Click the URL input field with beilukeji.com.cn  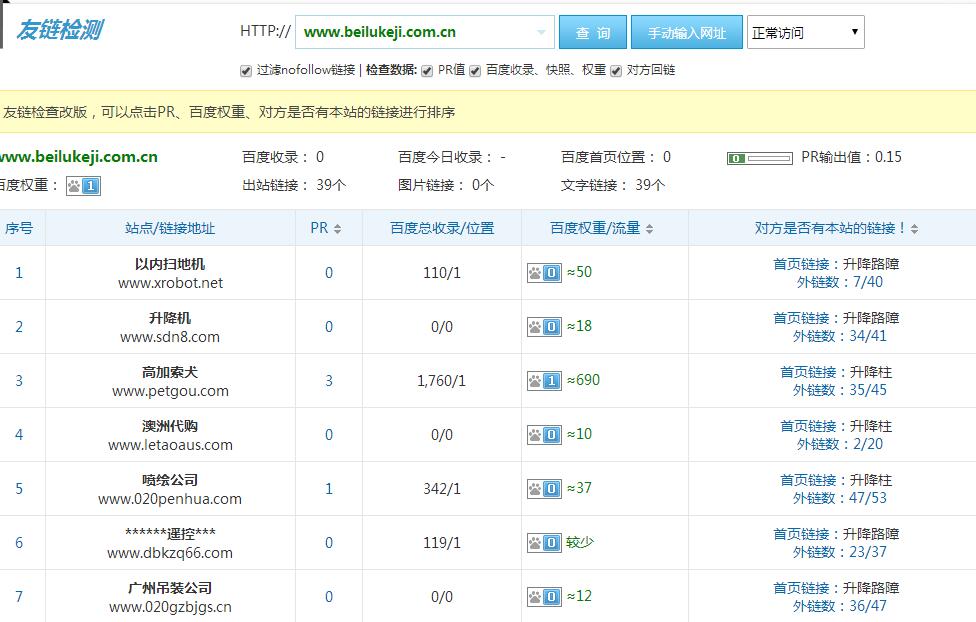415,32
